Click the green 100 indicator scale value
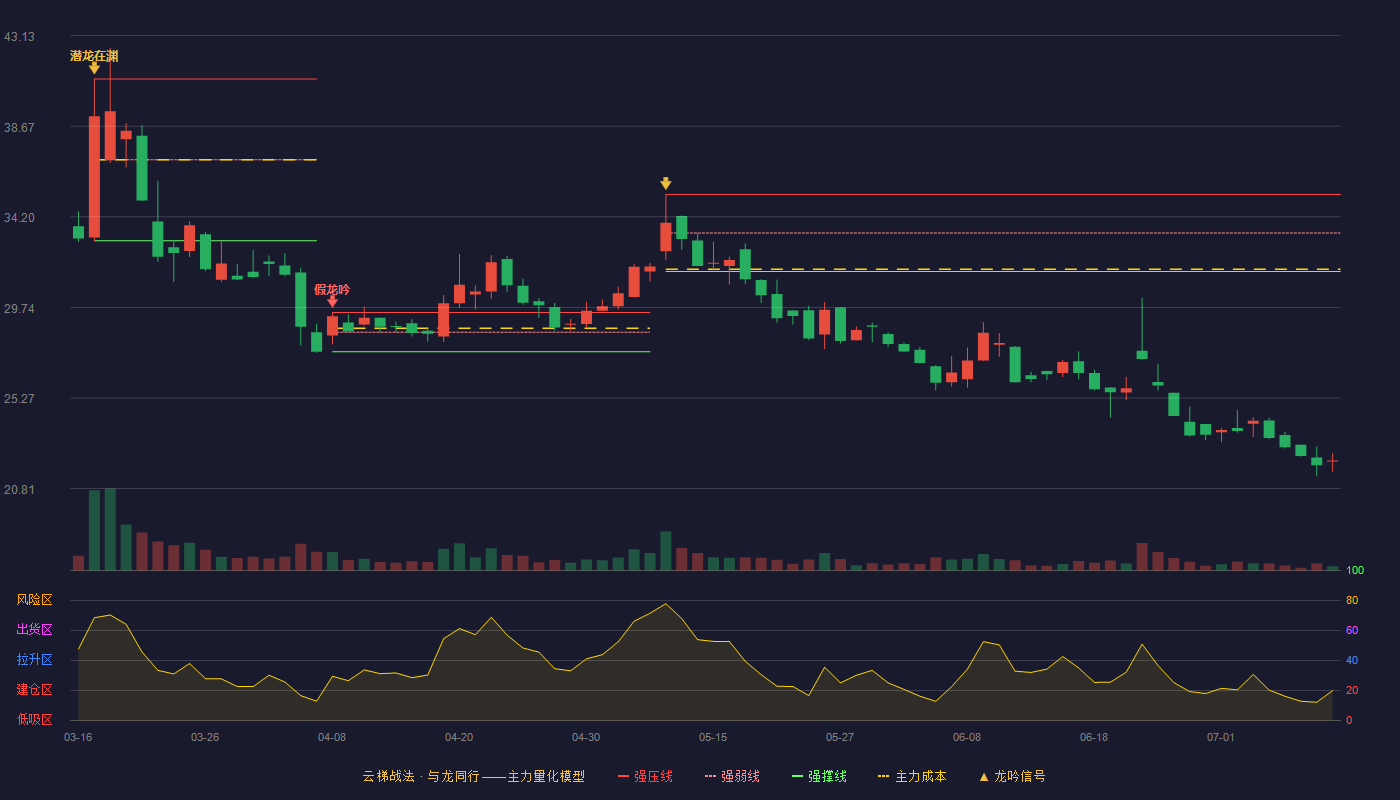The image size is (1400, 800). [1355, 571]
